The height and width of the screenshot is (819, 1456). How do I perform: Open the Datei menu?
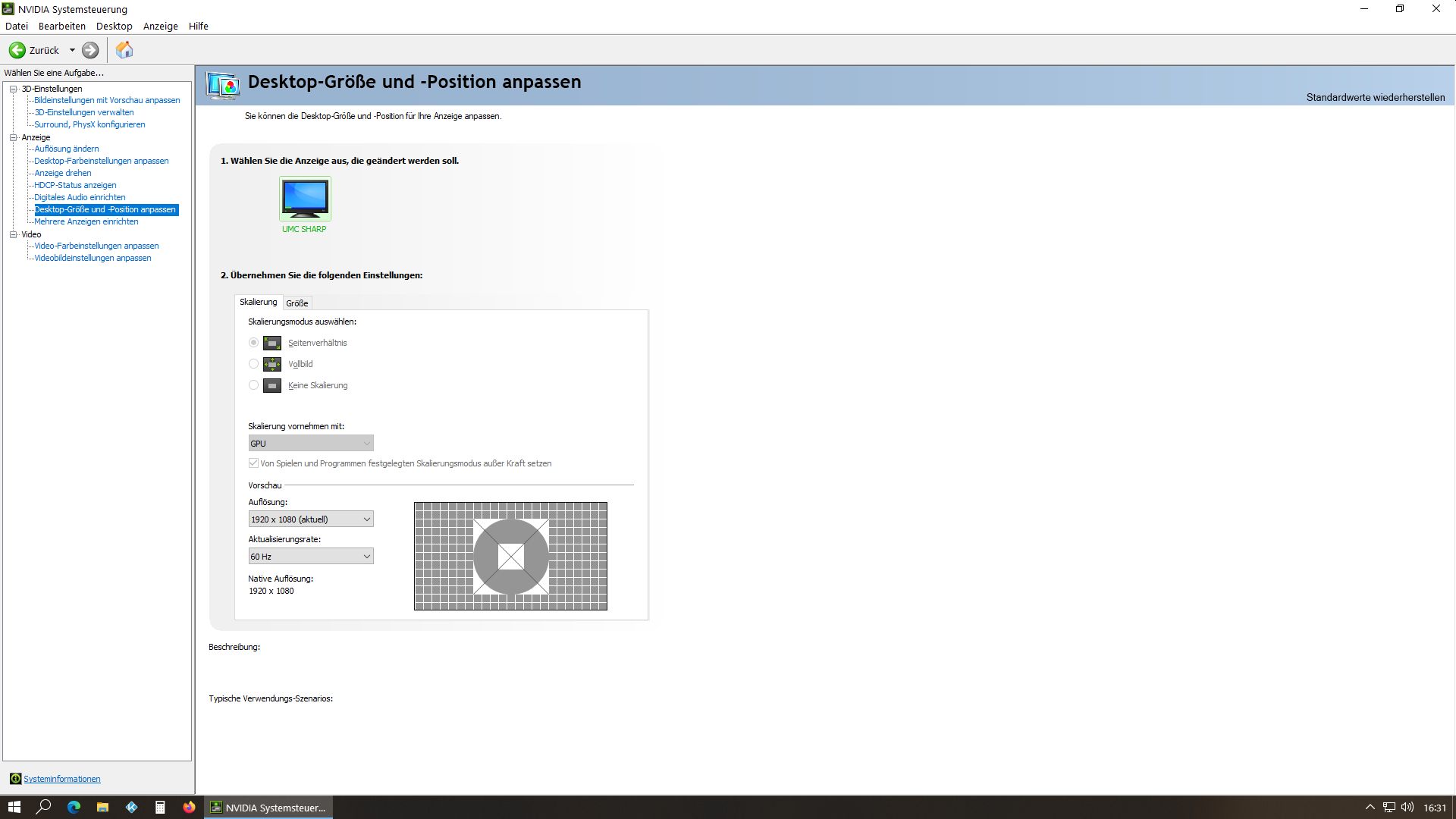point(16,26)
